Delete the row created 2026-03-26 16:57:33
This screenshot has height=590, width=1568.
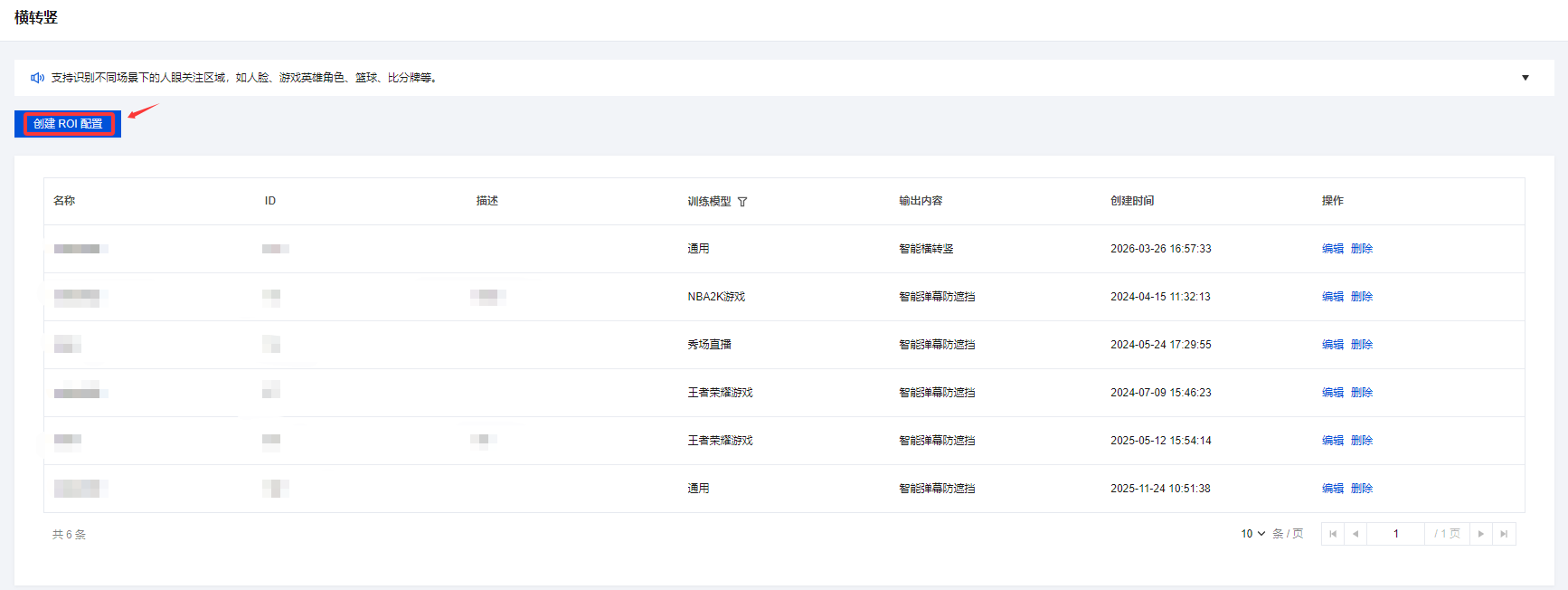(x=1362, y=249)
